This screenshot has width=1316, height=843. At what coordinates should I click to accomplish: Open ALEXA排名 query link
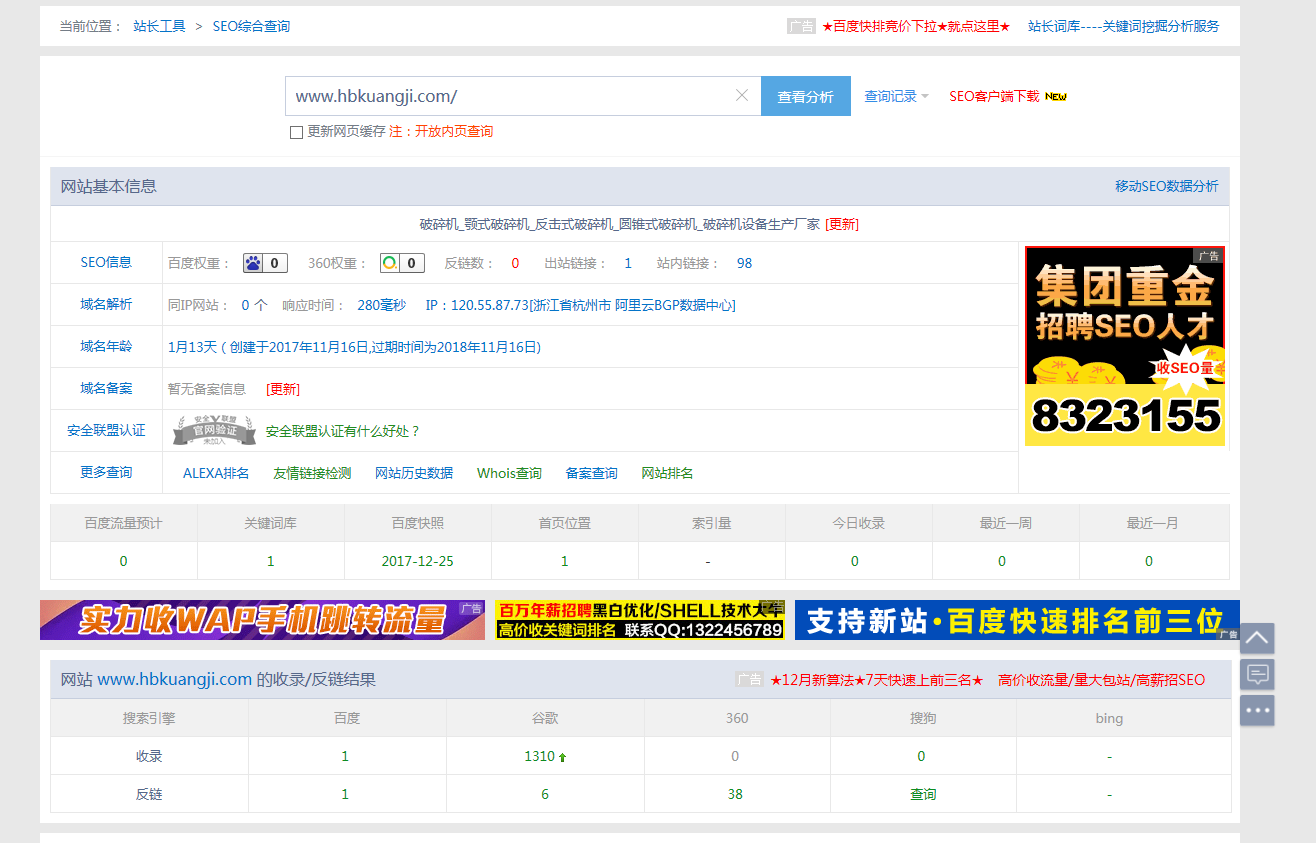216,473
